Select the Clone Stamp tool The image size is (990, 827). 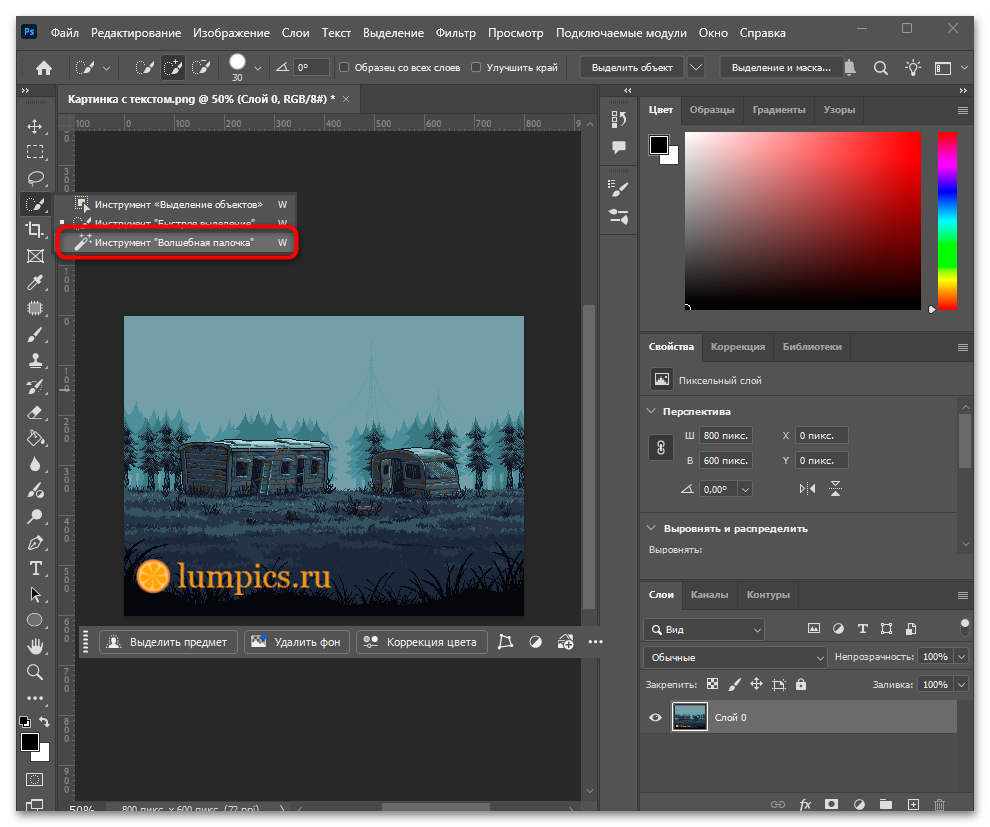click(35, 360)
